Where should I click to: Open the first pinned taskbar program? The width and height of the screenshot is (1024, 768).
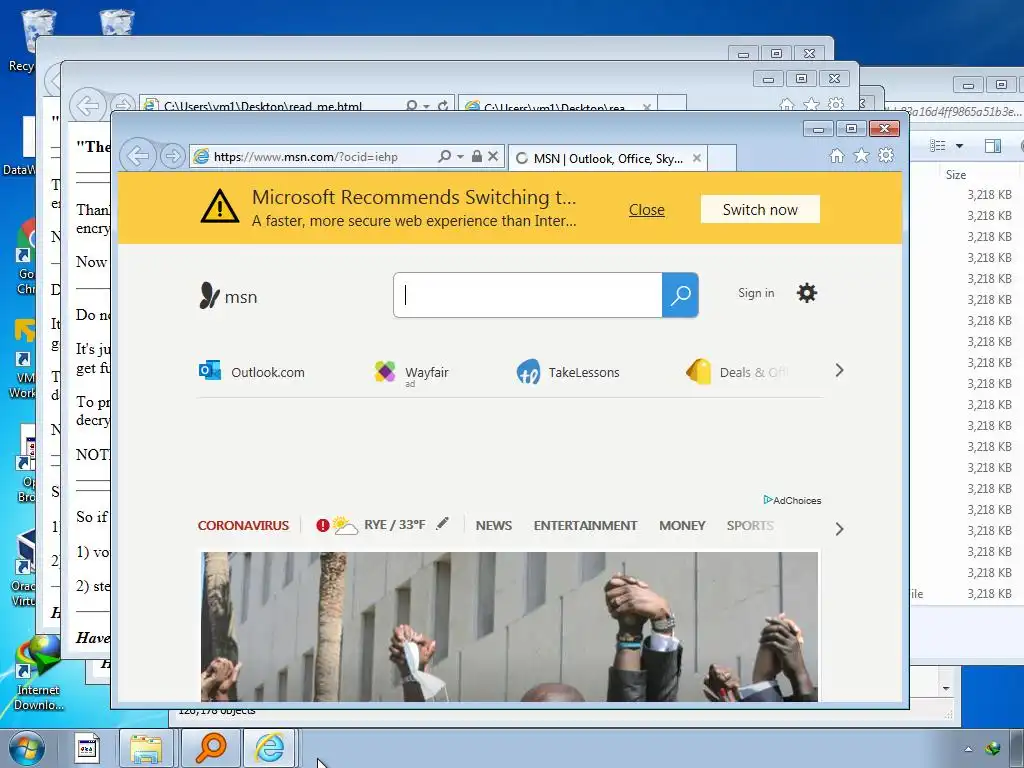86,748
